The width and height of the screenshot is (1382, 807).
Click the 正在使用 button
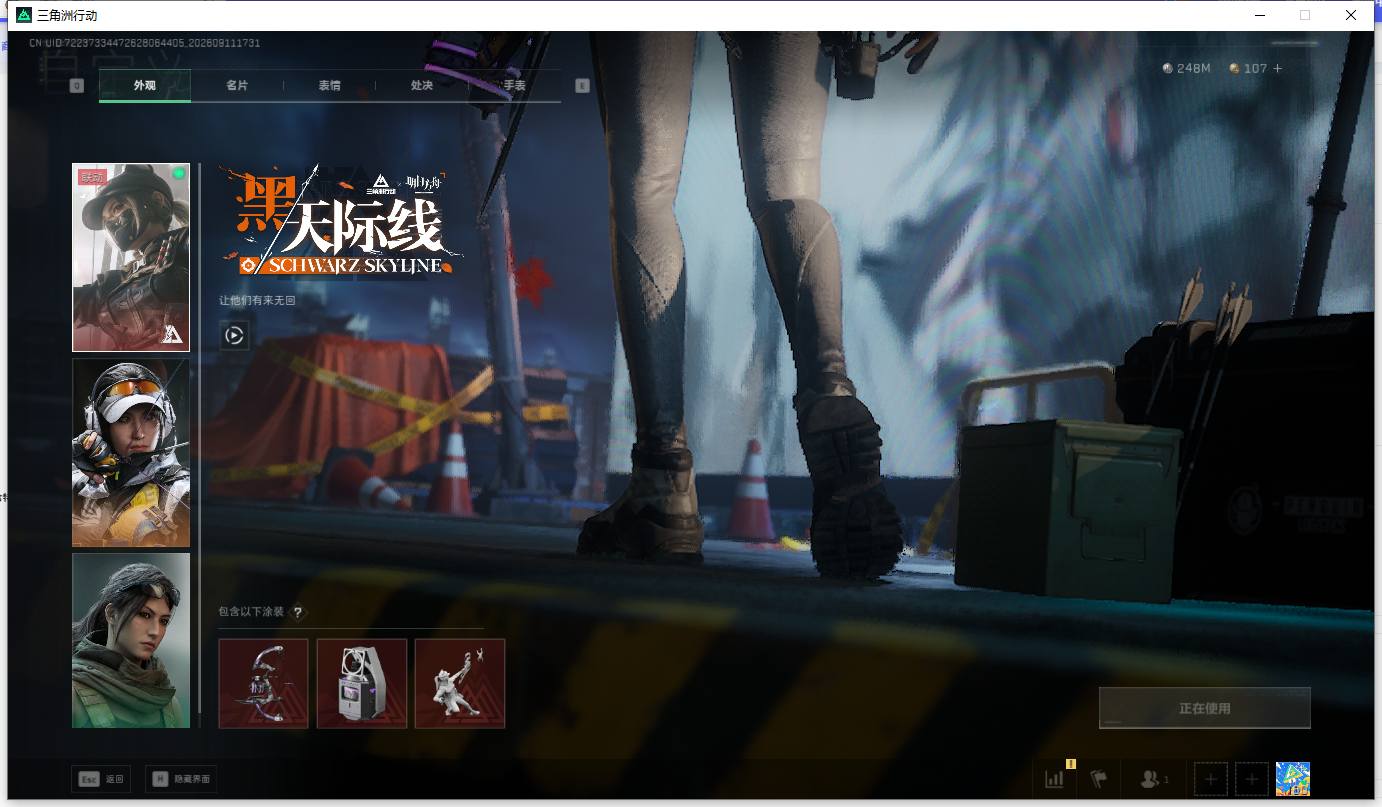[x=1205, y=708]
